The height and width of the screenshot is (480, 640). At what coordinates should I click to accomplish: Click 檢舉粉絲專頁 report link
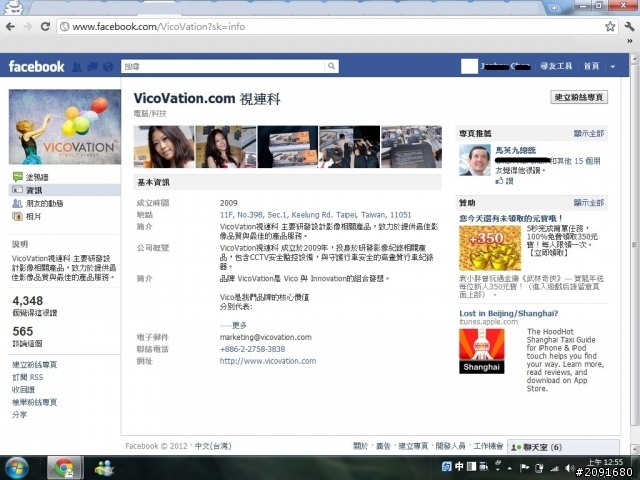click(x=35, y=402)
